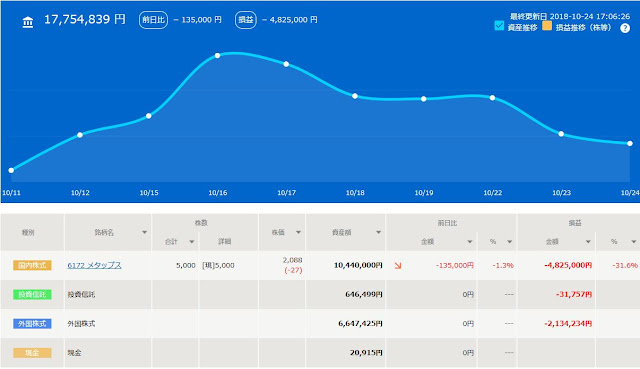Select the 10/22 data point on the chart
This screenshot has height=369, width=640.
(x=492, y=98)
